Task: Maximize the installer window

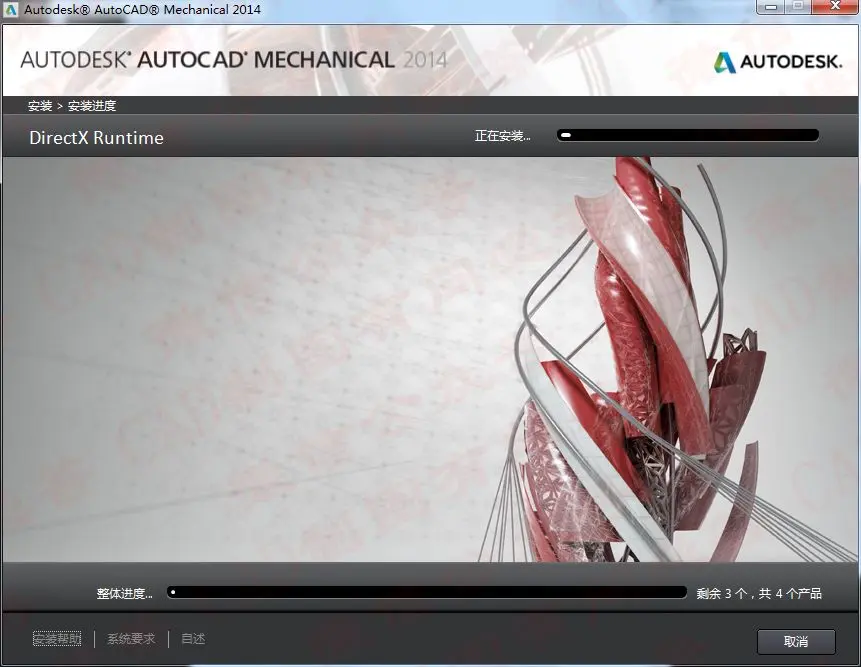Action: coord(798,7)
